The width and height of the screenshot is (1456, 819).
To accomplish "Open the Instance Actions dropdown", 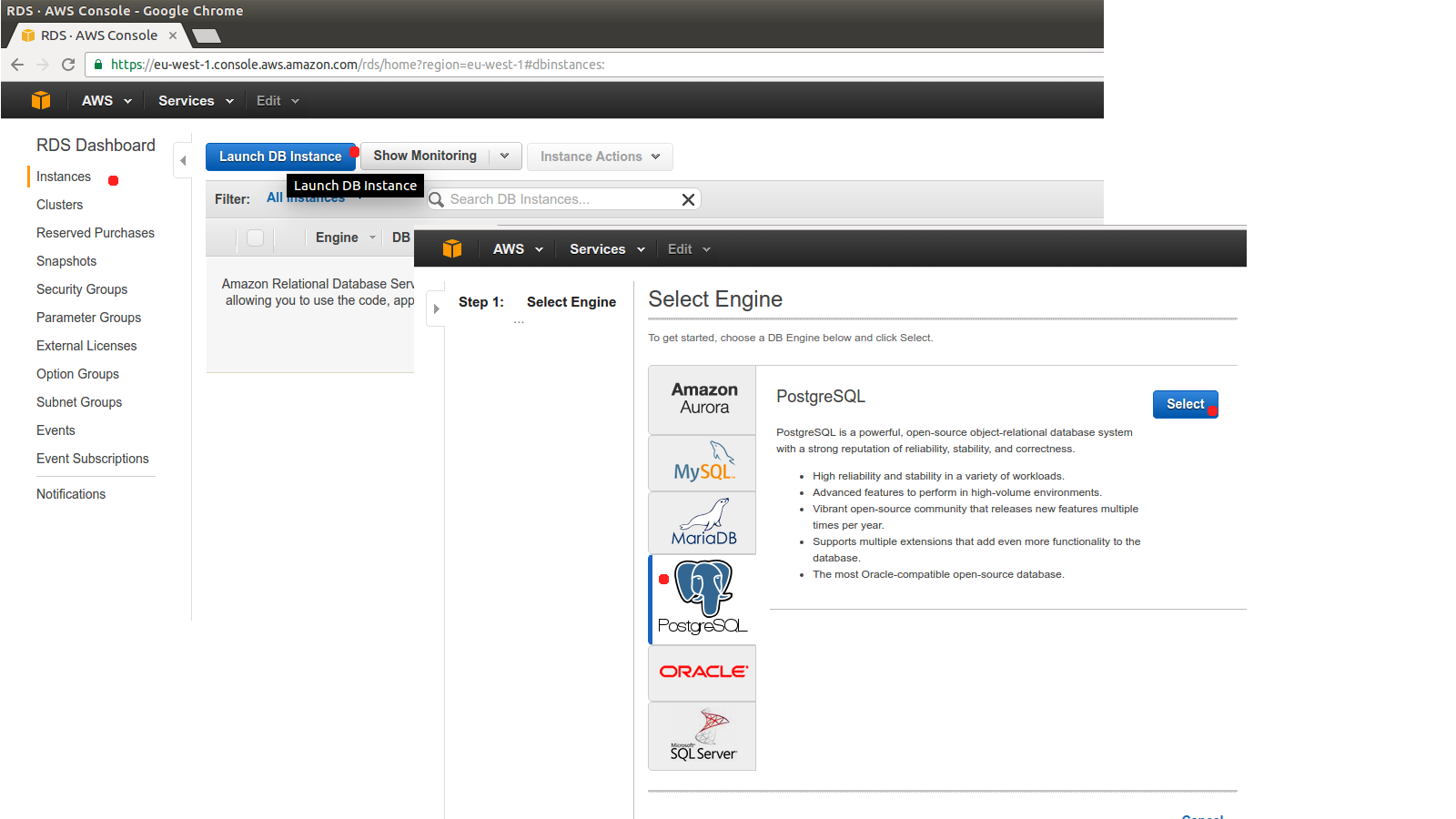I will 600,157.
